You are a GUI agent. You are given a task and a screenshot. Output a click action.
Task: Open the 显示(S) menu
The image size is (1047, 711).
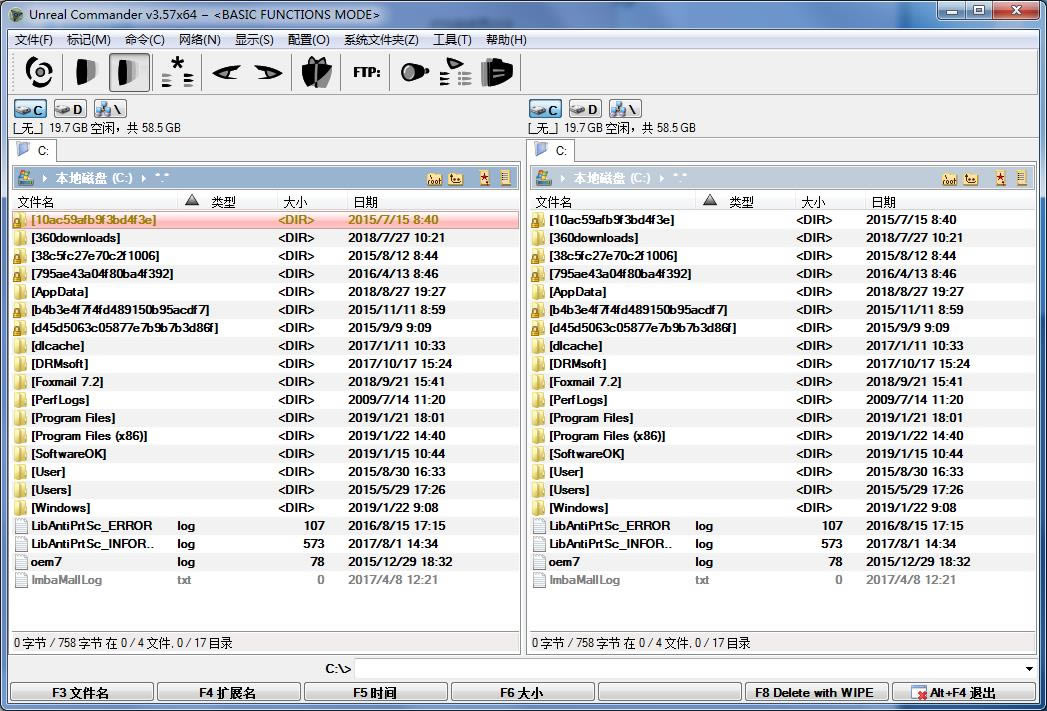(254, 39)
